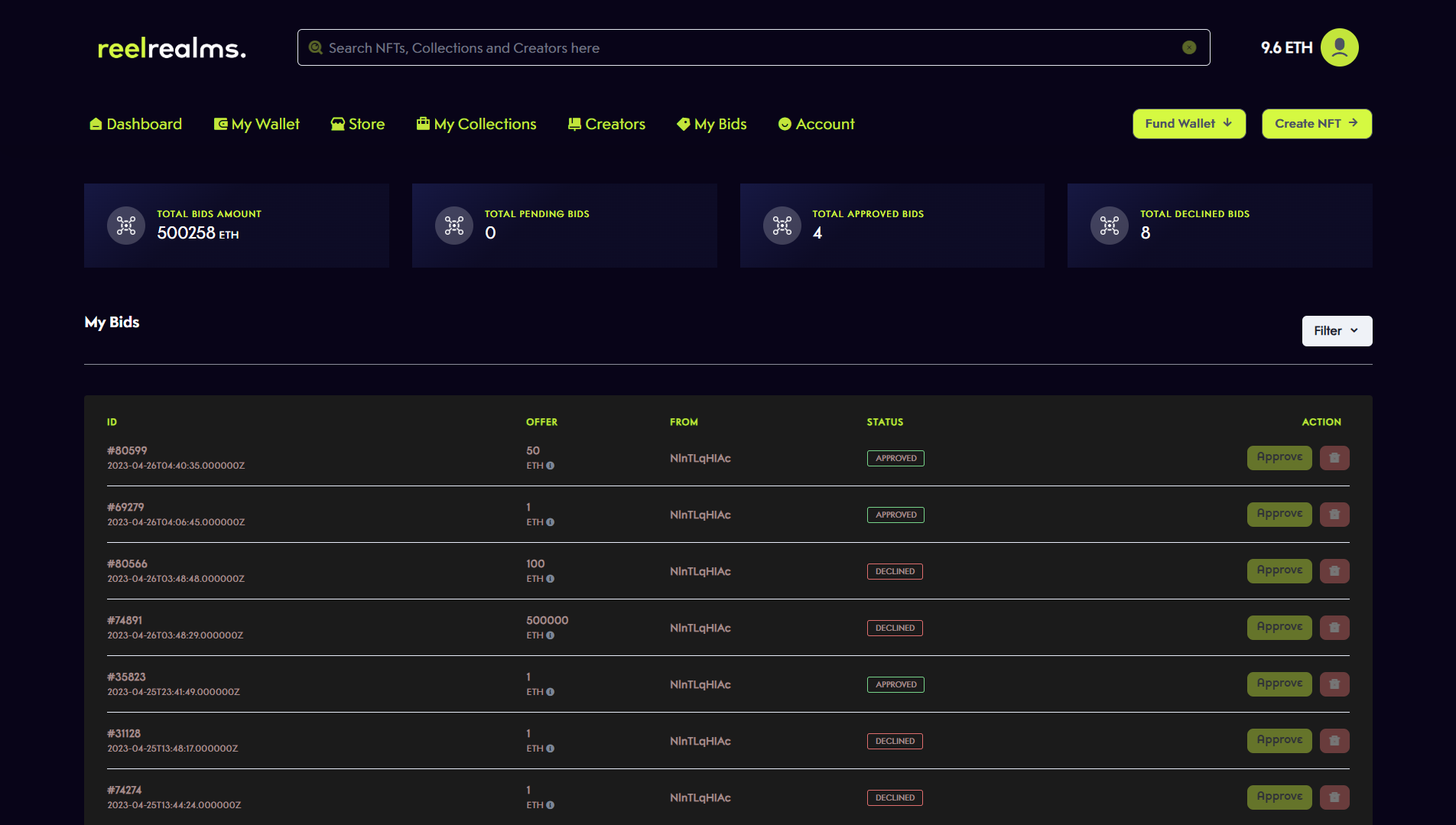Delete bid #80599 with trash icon
Viewport: 1456px width, 825px height.
tap(1334, 458)
